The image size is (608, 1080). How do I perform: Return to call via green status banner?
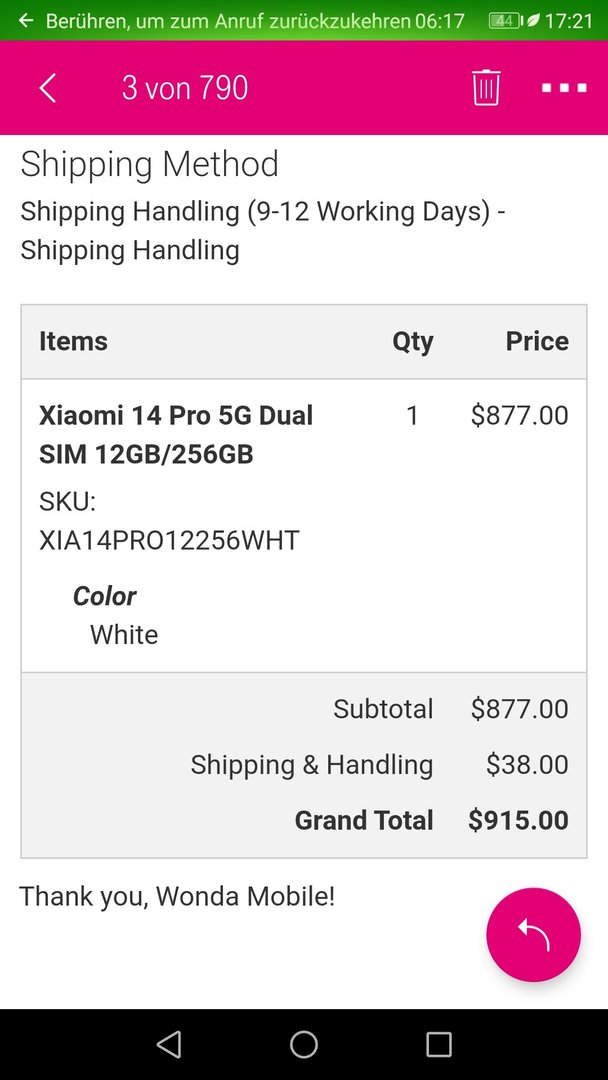click(x=228, y=21)
